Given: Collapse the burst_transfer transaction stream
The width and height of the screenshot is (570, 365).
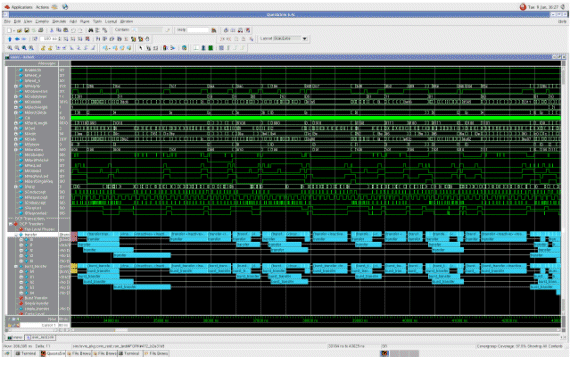Looking at the screenshot, I should (16, 266).
